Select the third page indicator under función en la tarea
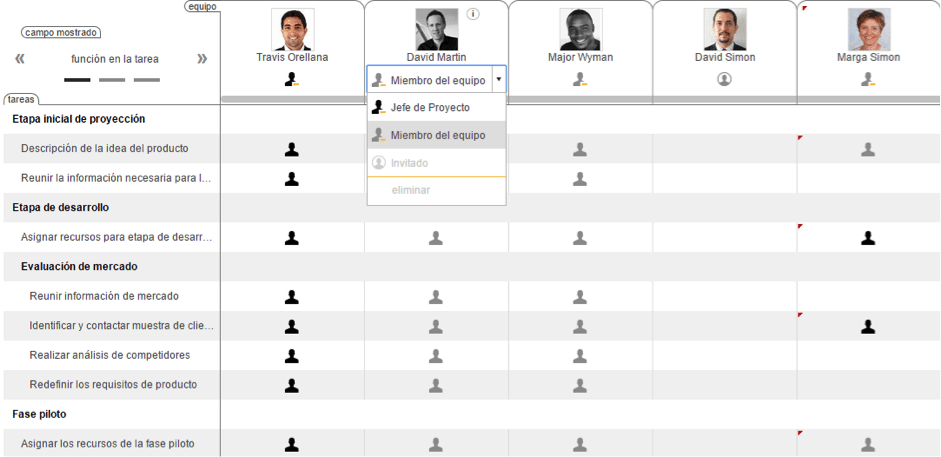 coord(147,79)
